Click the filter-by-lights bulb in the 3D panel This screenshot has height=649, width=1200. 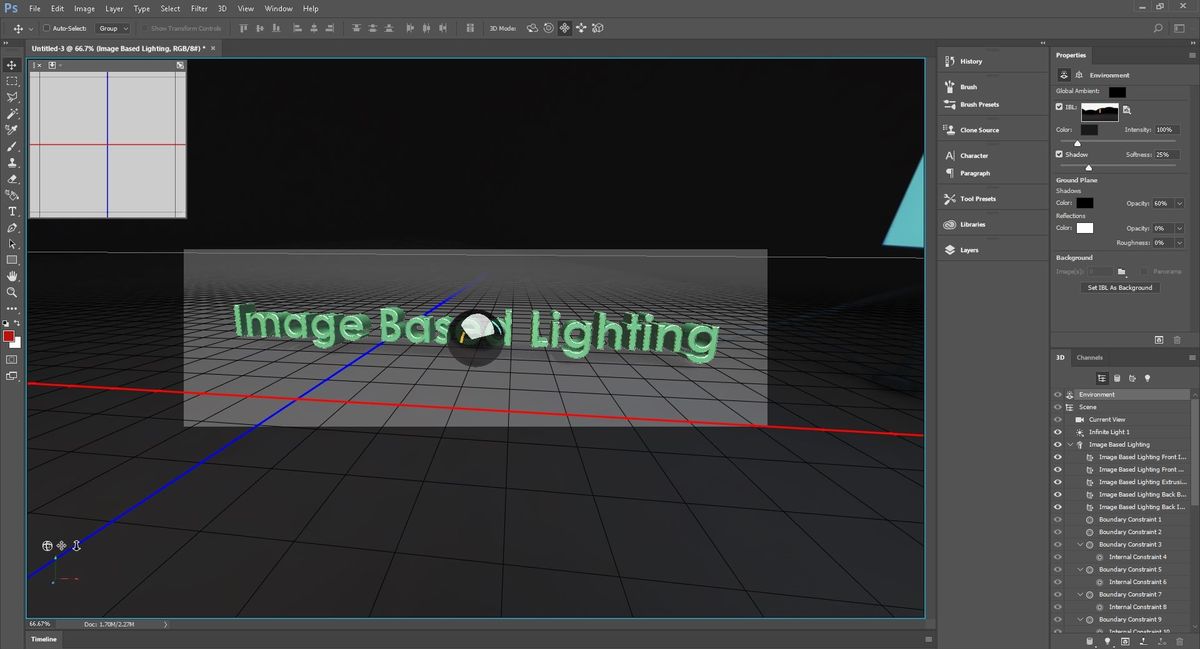[1148, 378]
